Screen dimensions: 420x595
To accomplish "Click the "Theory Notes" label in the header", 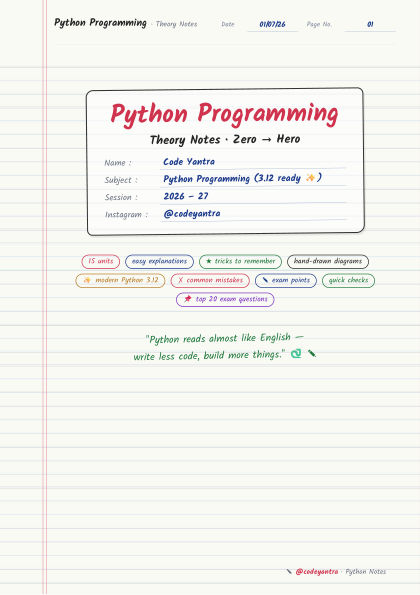I will click(176, 24).
